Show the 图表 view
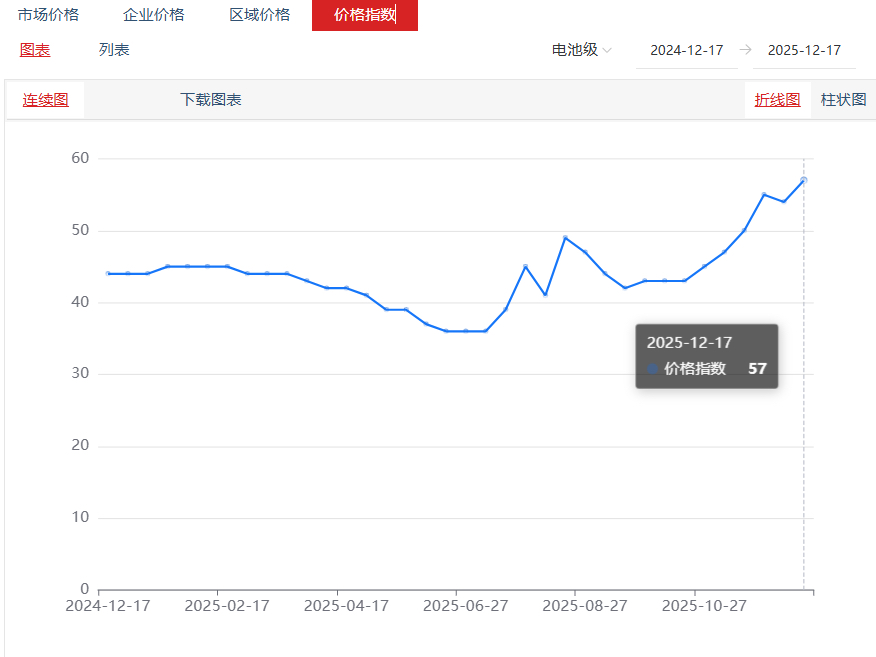This screenshot has height=657, width=876. click(35, 50)
